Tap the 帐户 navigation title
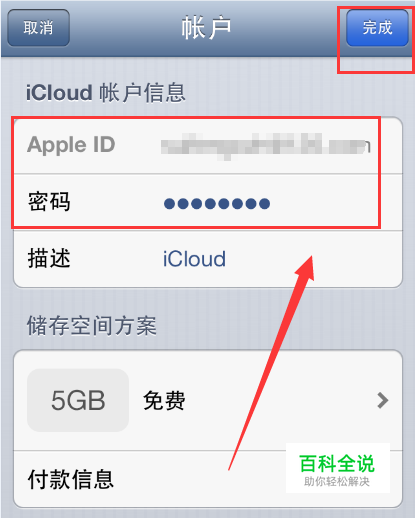This screenshot has width=415, height=518. [206, 28]
